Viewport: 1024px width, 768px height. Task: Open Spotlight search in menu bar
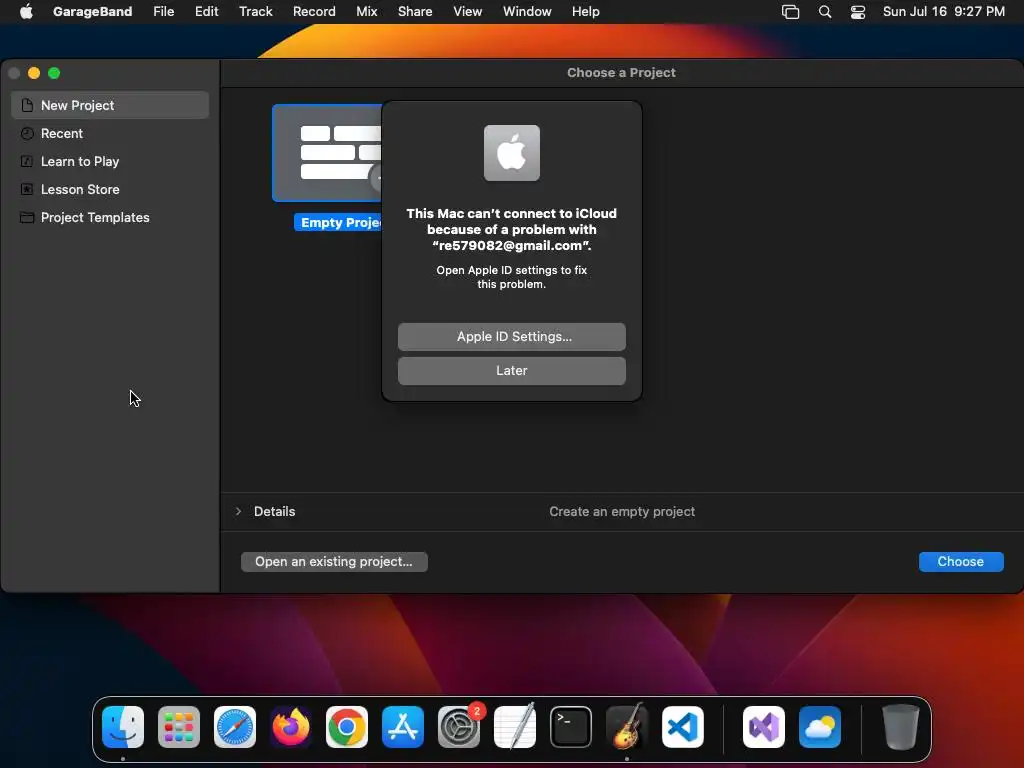[825, 12]
